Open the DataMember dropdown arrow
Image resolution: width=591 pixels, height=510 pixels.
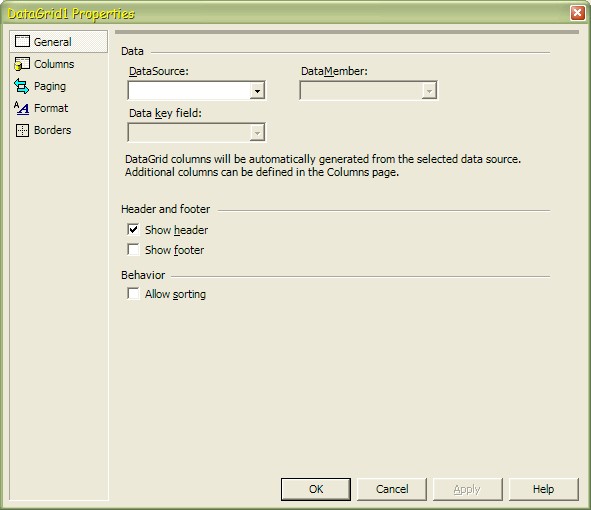(429, 90)
